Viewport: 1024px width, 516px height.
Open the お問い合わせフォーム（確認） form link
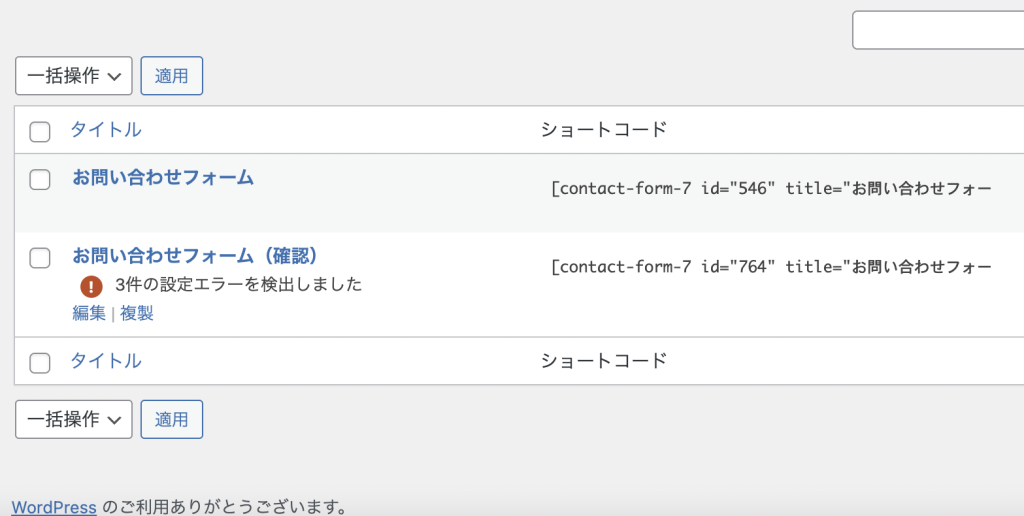point(195,255)
